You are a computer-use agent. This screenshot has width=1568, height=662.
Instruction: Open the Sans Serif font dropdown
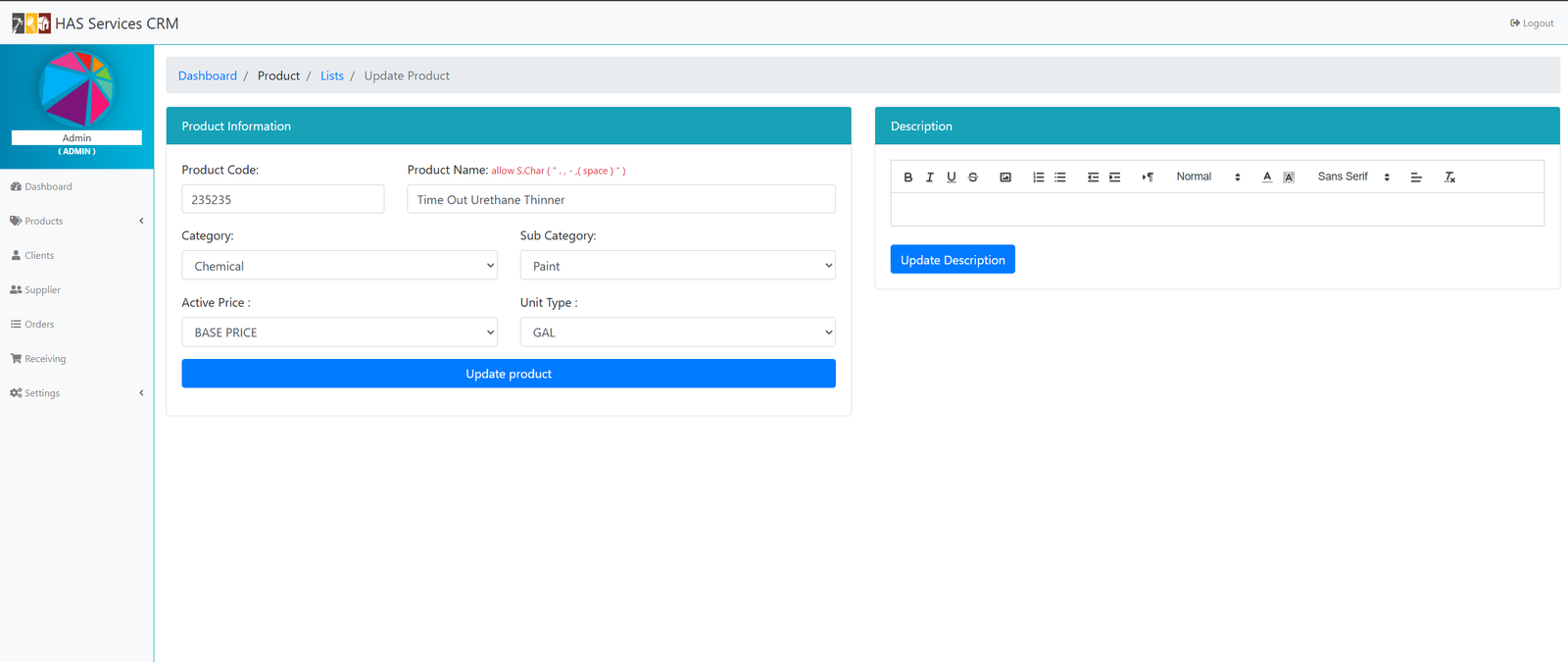pos(1352,178)
